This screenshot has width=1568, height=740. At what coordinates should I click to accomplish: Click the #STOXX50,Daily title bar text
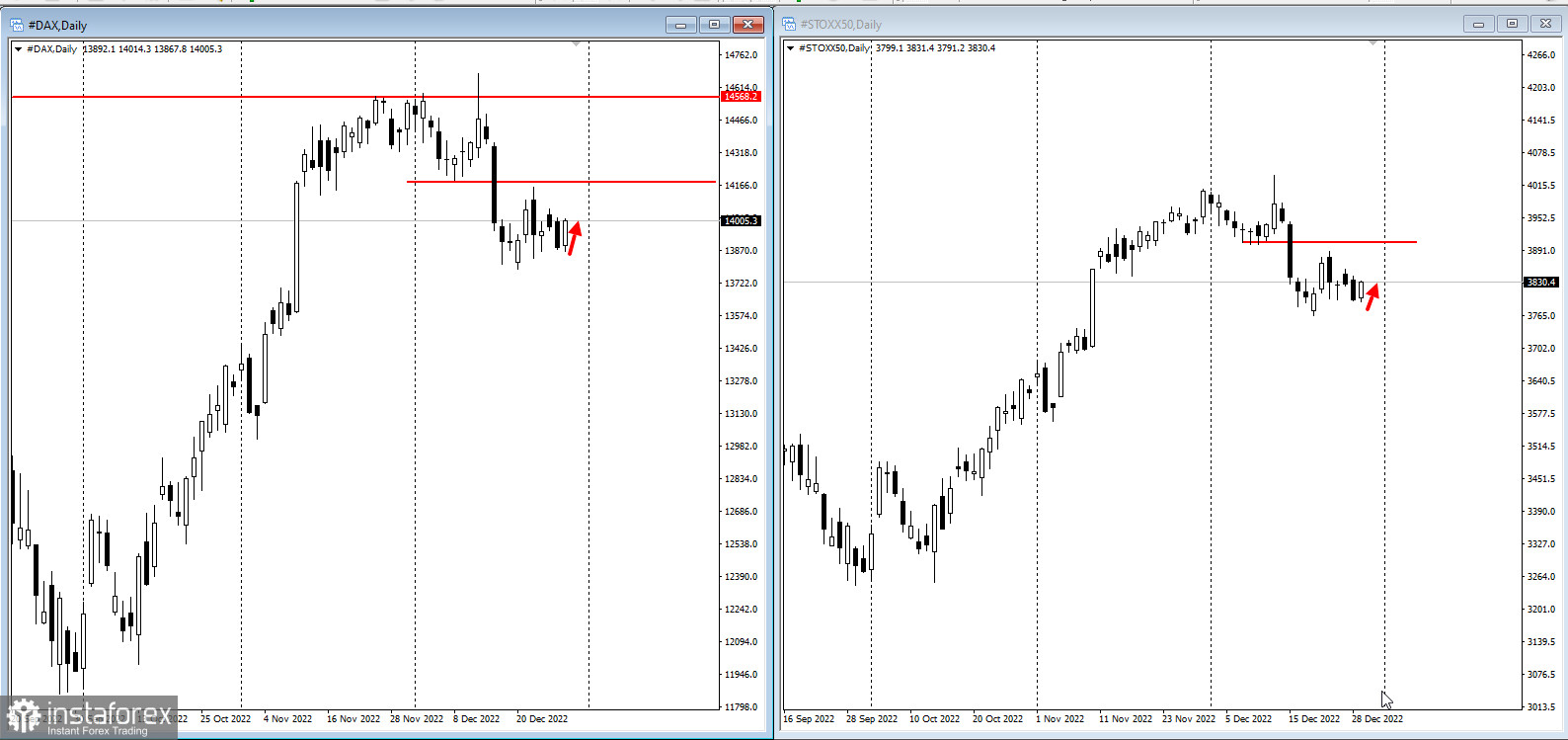tap(840, 25)
